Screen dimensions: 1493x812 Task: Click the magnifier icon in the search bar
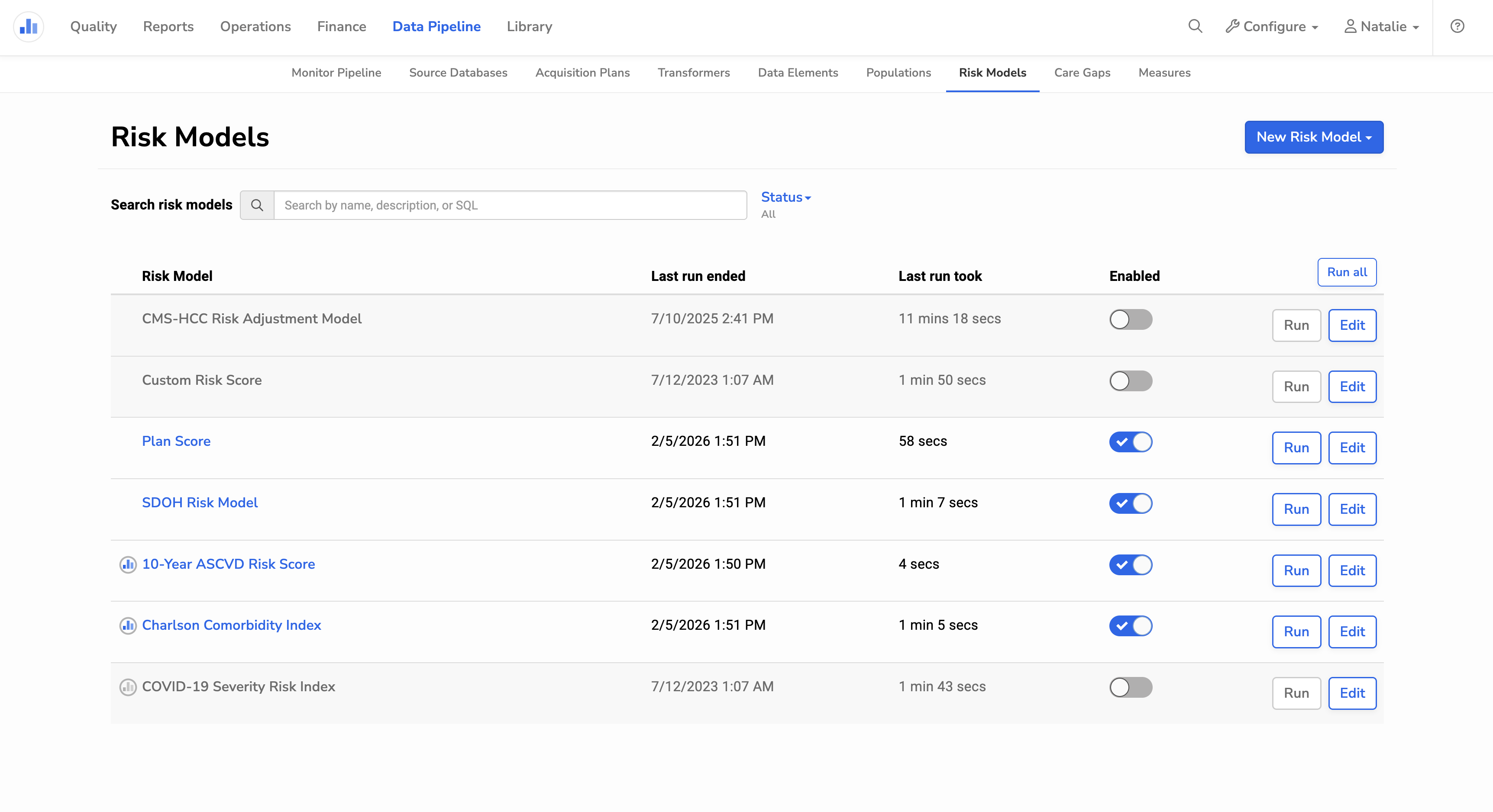pyautogui.click(x=257, y=205)
